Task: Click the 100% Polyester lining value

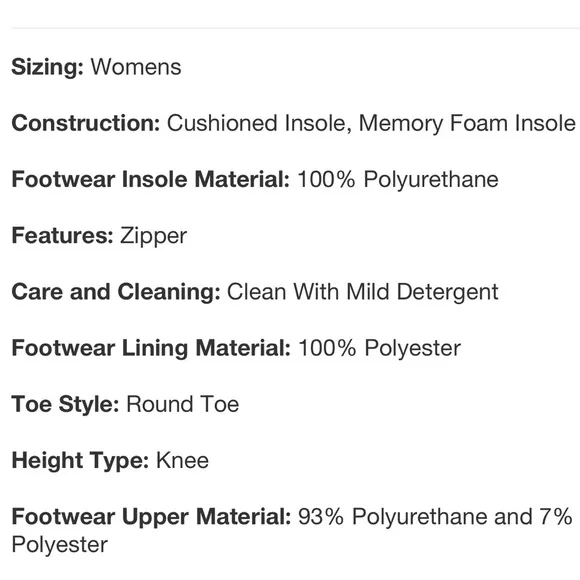Action: click(x=380, y=349)
